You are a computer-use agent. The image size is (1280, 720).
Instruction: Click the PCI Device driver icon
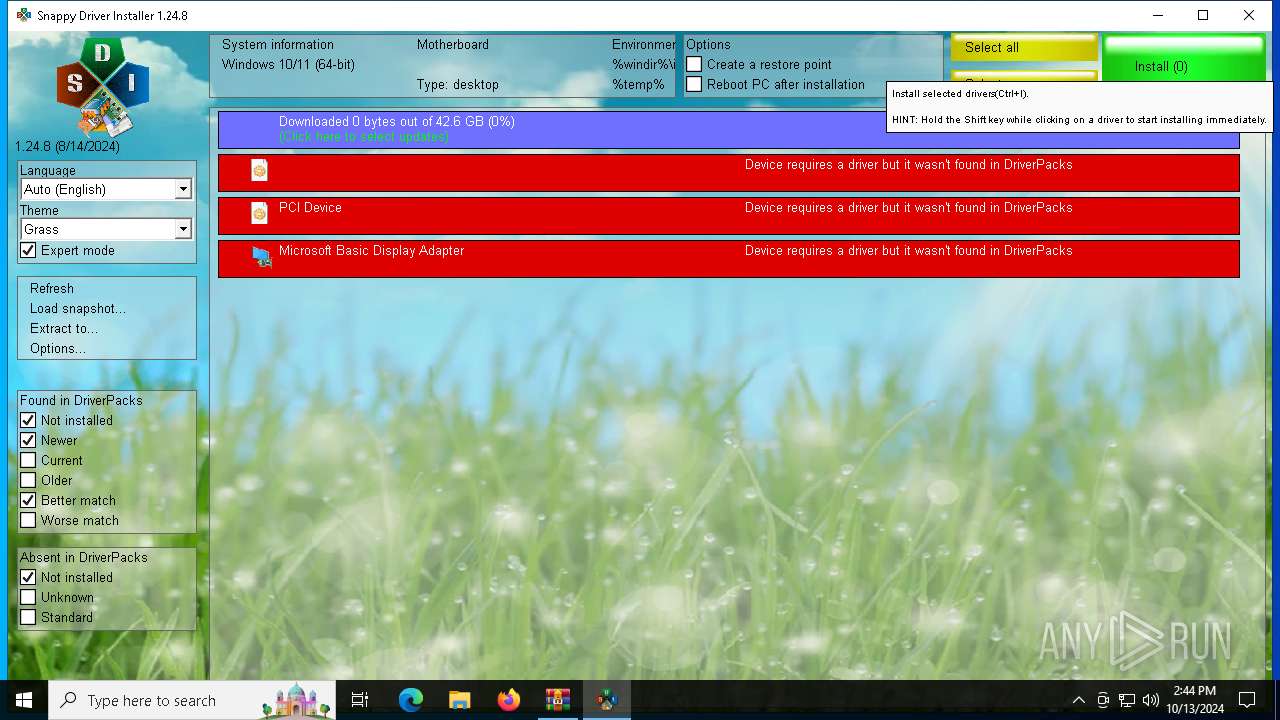[x=259, y=212]
